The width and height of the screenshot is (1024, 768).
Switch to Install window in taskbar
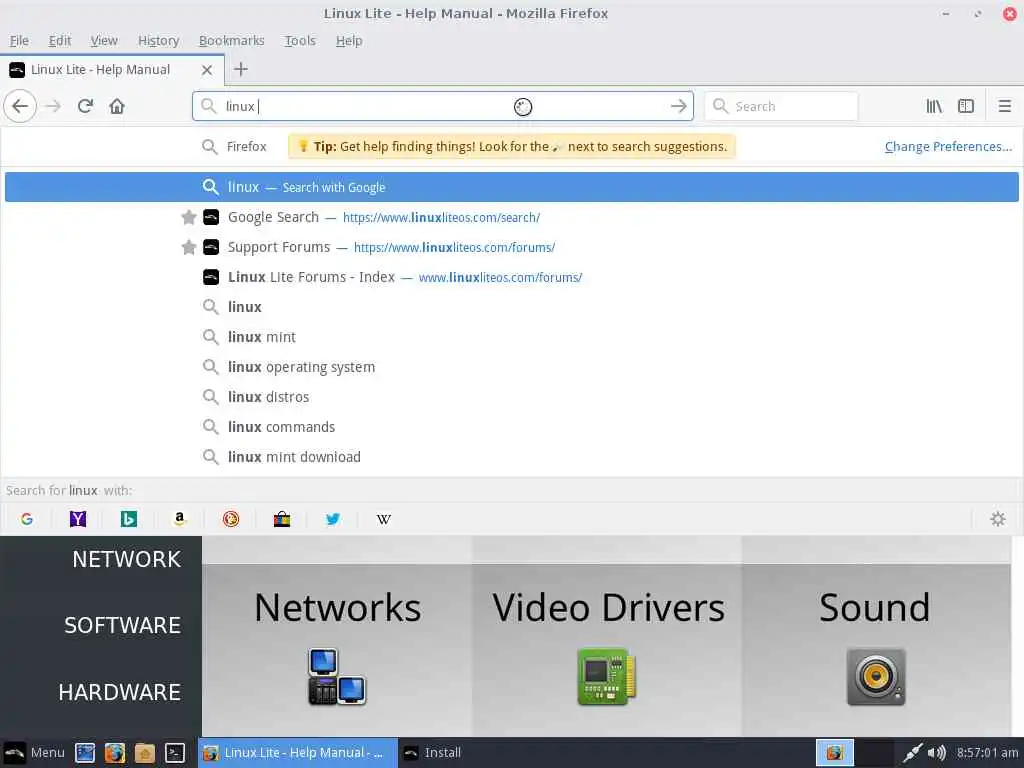click(x=432, y=752)
